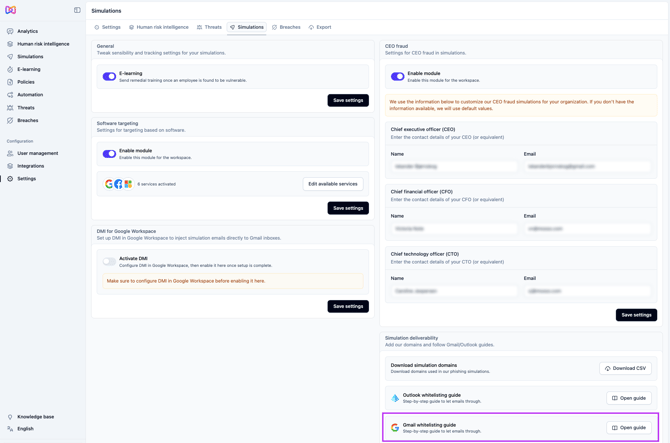Open E-learning sidebar section
670x443 pixels.
(x=29, y=69)
